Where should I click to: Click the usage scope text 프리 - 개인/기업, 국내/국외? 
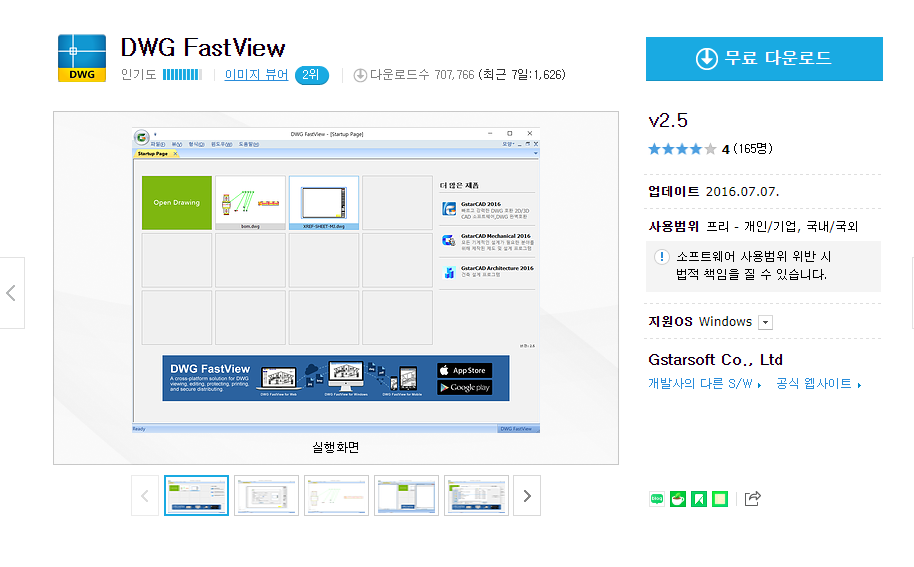[782, 227]
